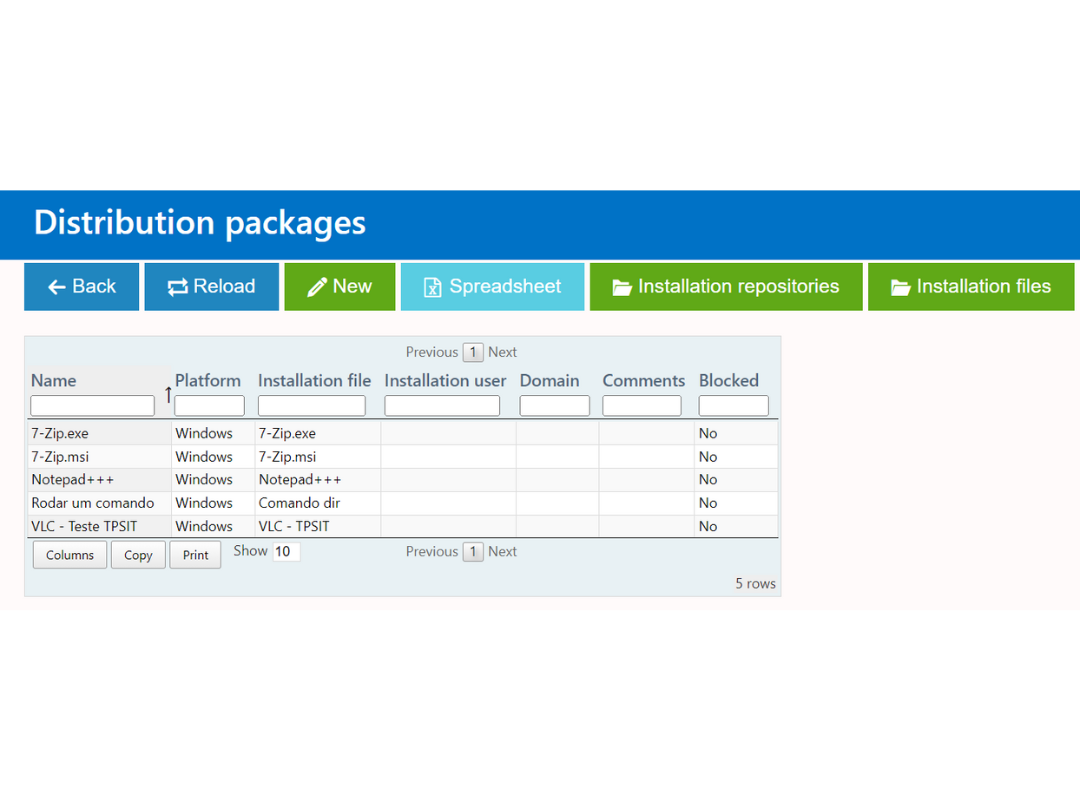
Task: Open Installation repositories folder icon
Action: 622,287
